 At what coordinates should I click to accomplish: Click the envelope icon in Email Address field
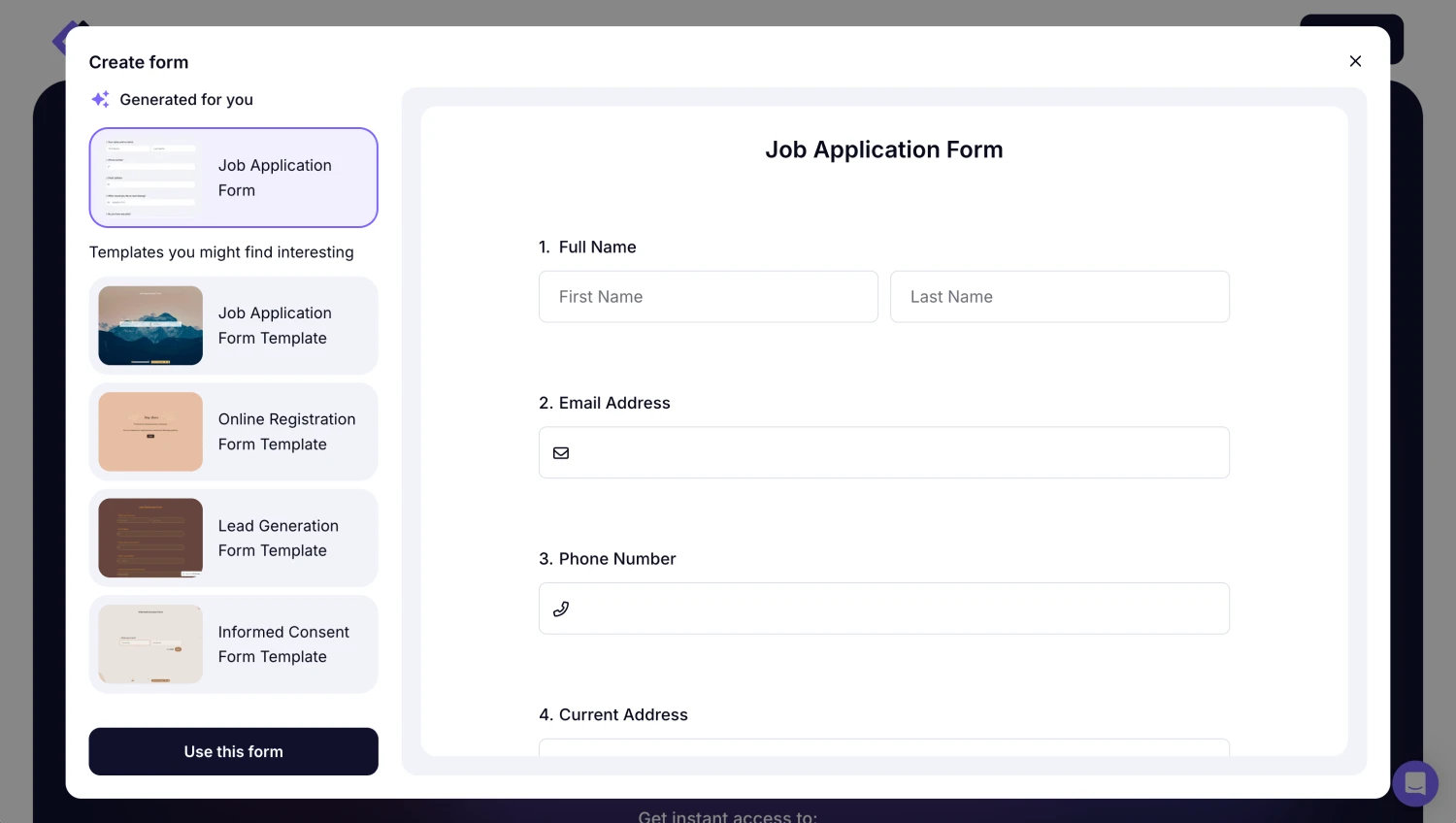[561, 453]
